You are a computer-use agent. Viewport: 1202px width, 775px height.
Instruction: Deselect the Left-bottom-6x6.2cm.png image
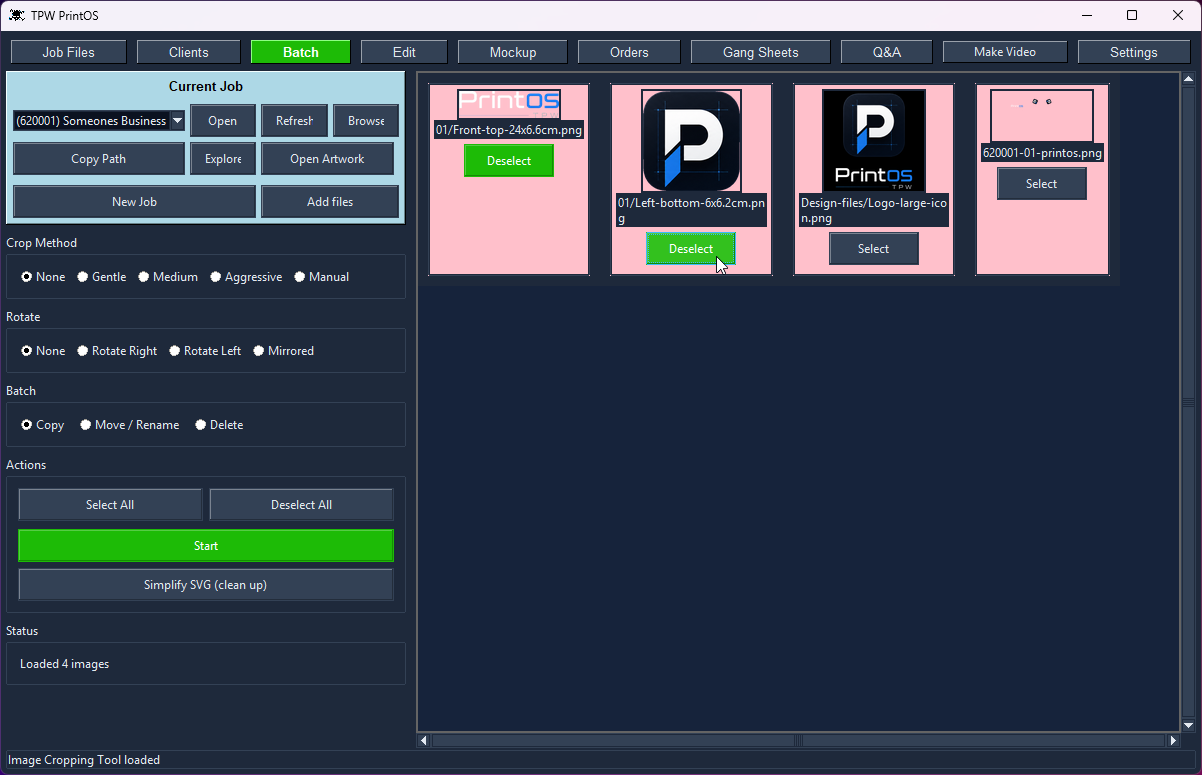(x=691, y=249)
